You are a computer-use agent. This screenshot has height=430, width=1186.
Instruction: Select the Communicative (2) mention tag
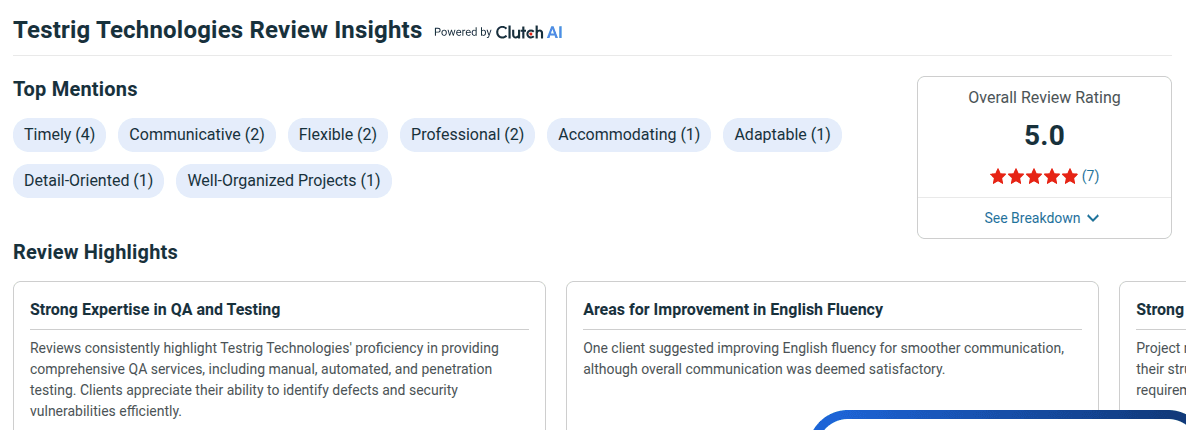[196, 134]
